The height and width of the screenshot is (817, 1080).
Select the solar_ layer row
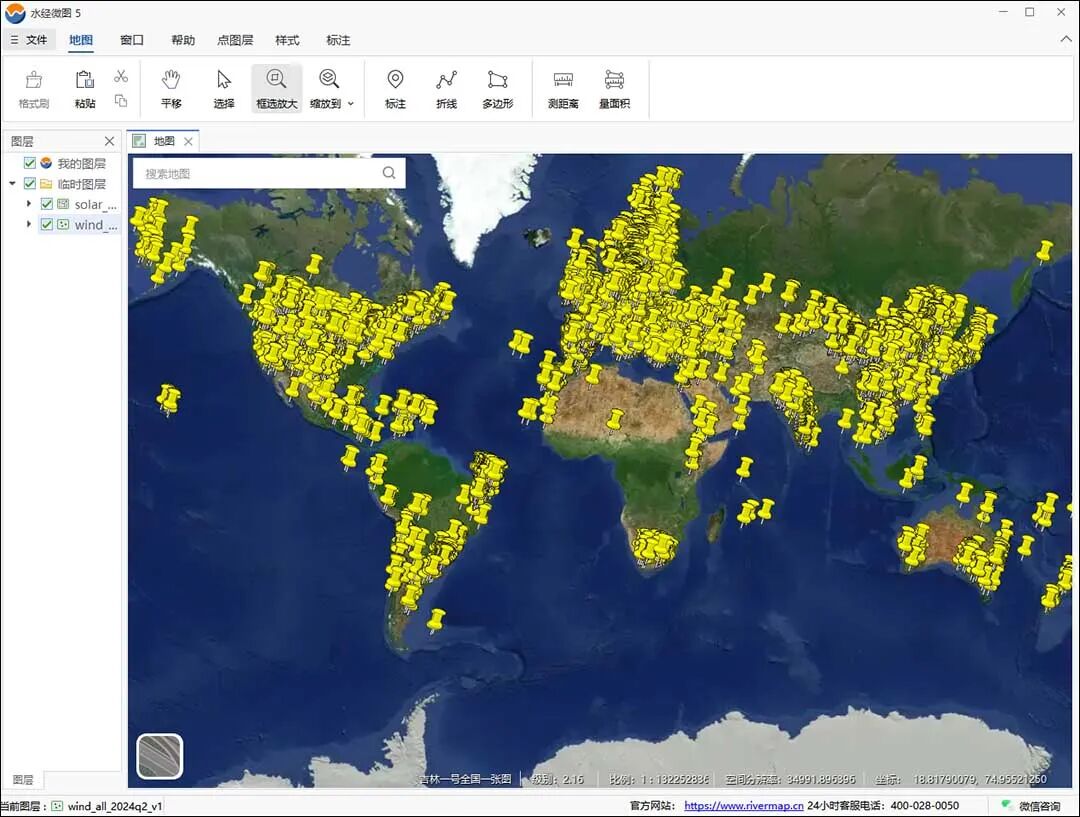[x=79, y=204]
